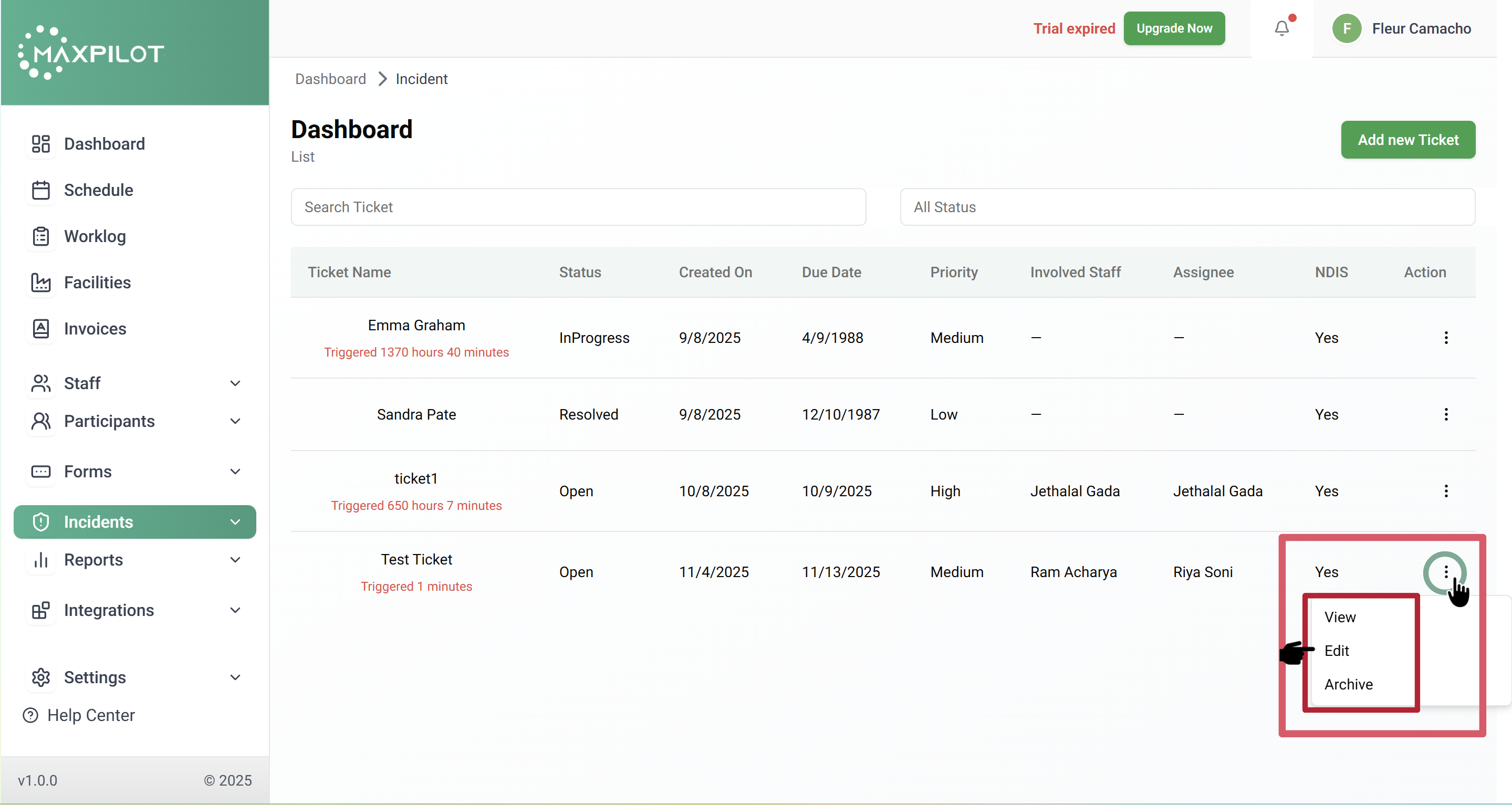The height and width of the screenshot is (805, 1512).
Task: Click the Add new Ticket button
Action: point(1407,140)
